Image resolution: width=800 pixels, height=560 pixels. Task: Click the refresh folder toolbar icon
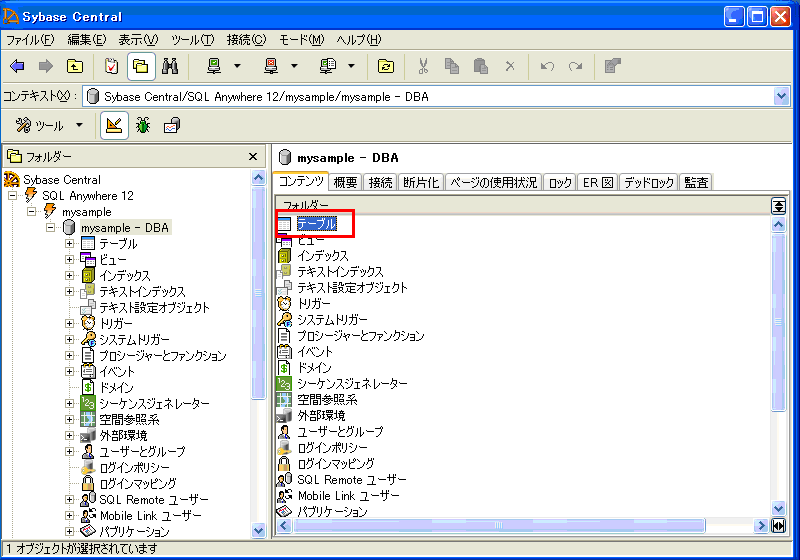click(386, 67)
